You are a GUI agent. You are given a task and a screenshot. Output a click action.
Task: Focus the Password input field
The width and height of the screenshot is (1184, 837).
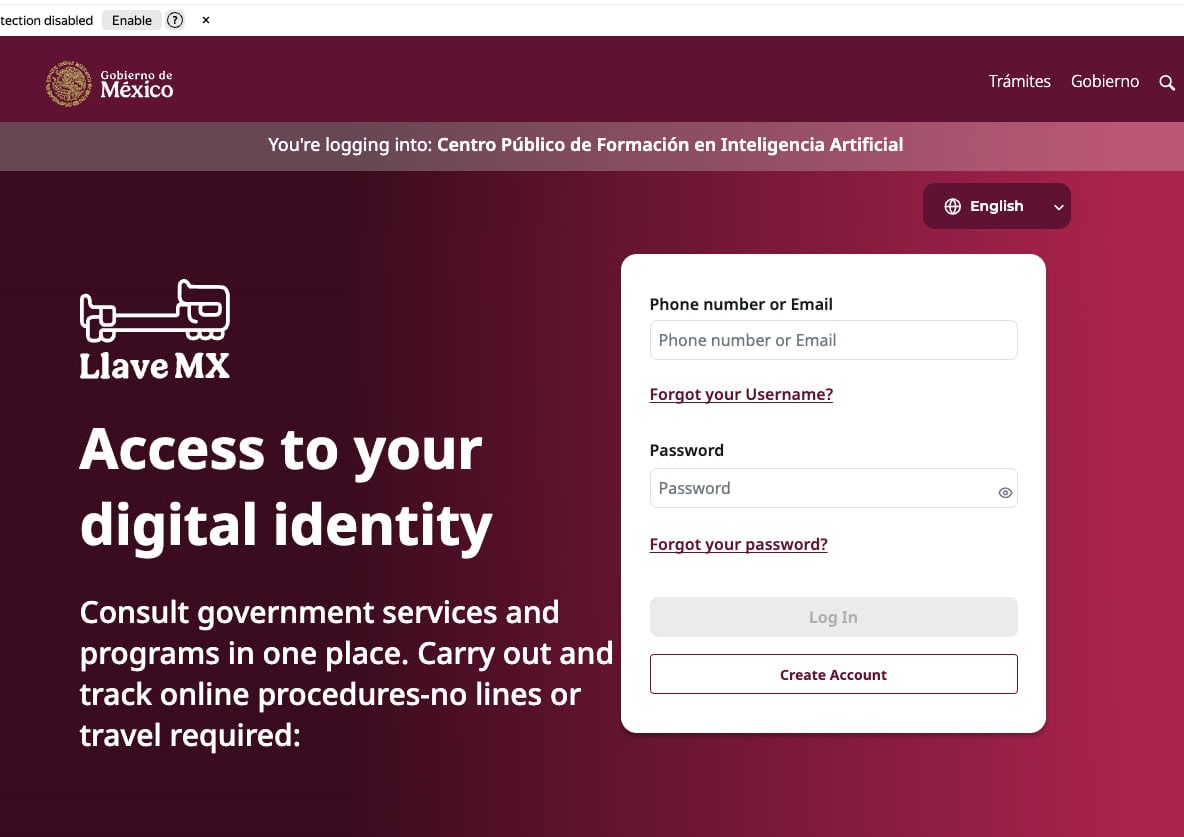click(x=820, y=488)
